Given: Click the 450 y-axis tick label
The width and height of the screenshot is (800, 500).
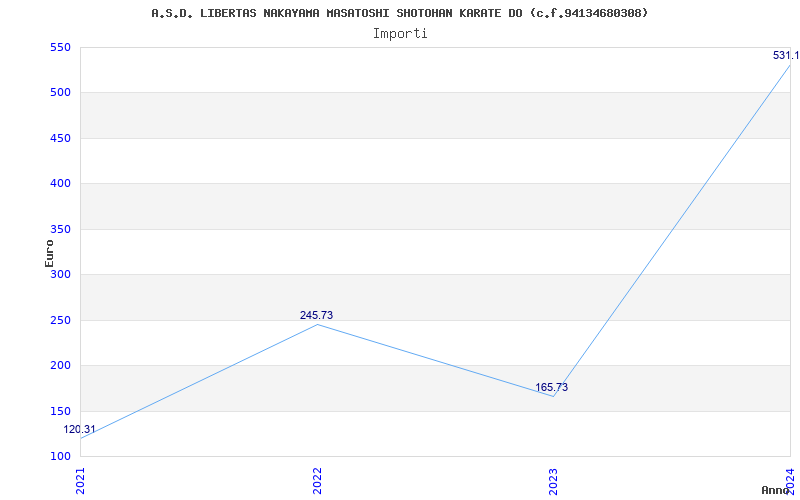Looking at the screenshot, I should click(60, 138).
